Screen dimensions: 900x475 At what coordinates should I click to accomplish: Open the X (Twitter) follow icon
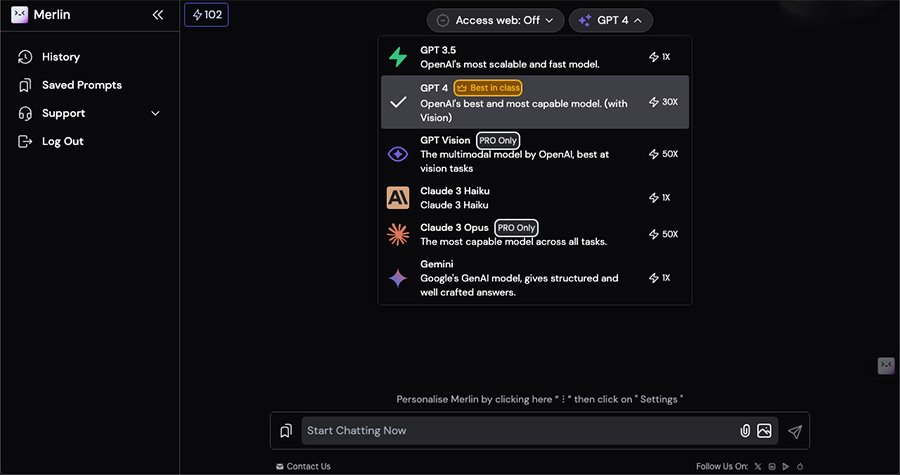(757, 467)
